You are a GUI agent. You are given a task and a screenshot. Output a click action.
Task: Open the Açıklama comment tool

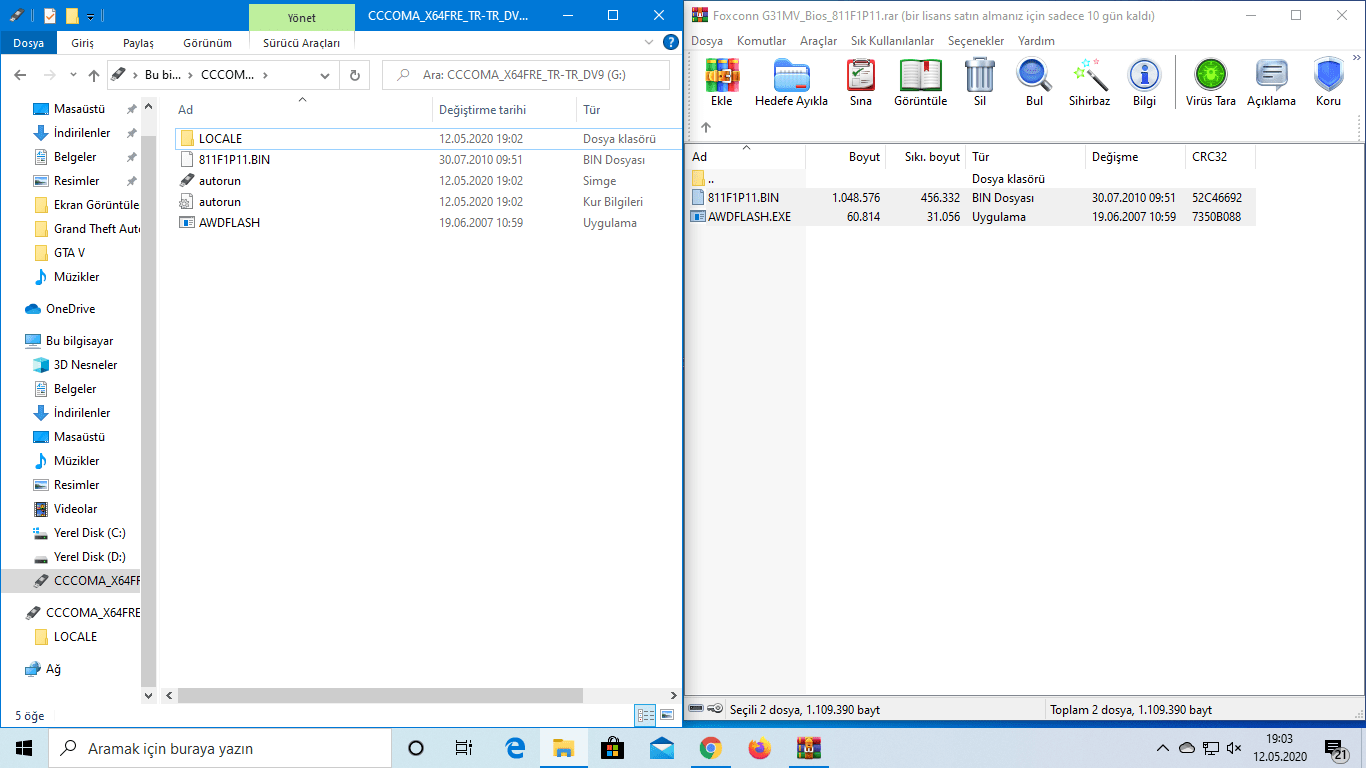[x=1271, y=82]
